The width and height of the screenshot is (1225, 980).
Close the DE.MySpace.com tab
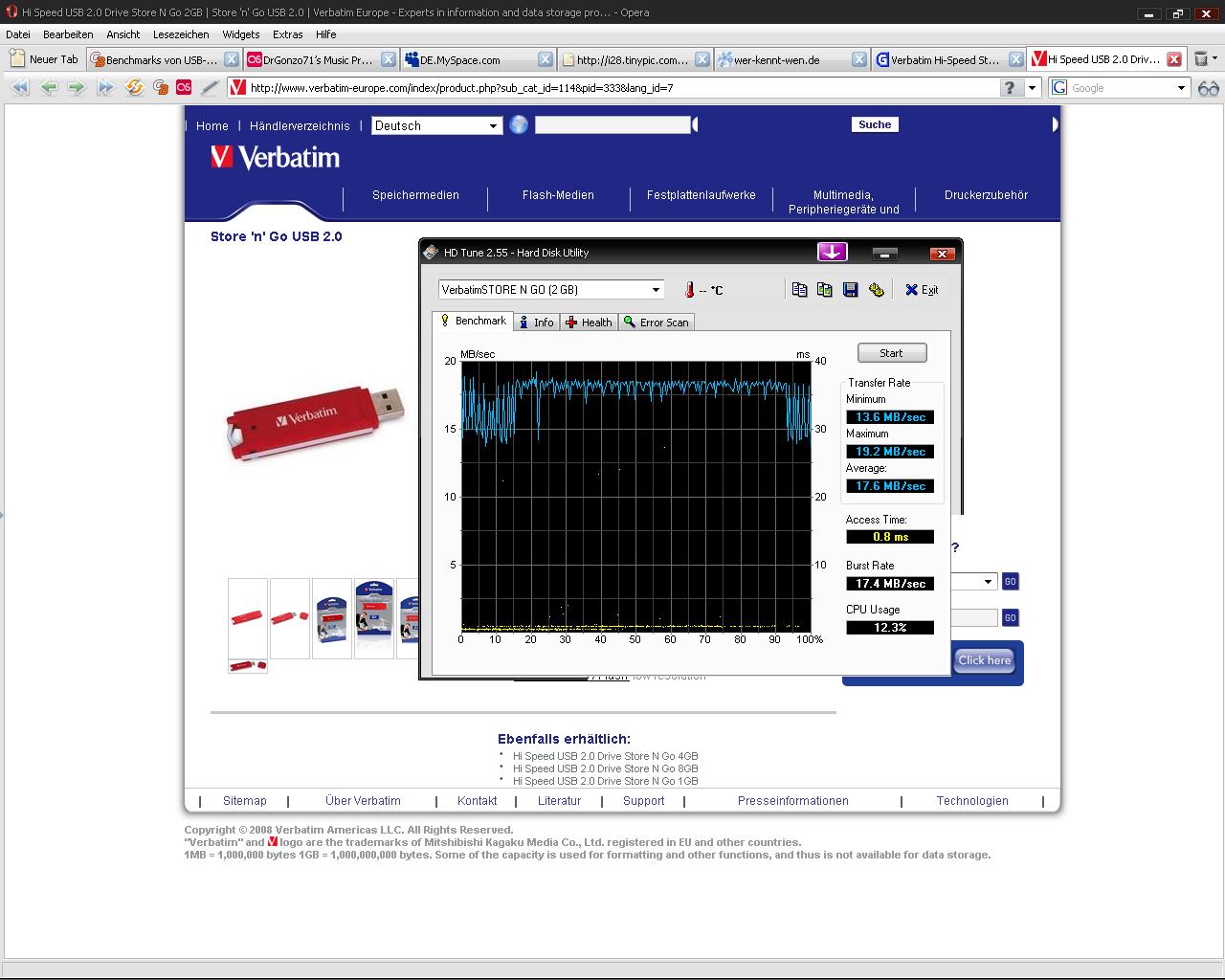pyautogui.click(x=545, y=59)
